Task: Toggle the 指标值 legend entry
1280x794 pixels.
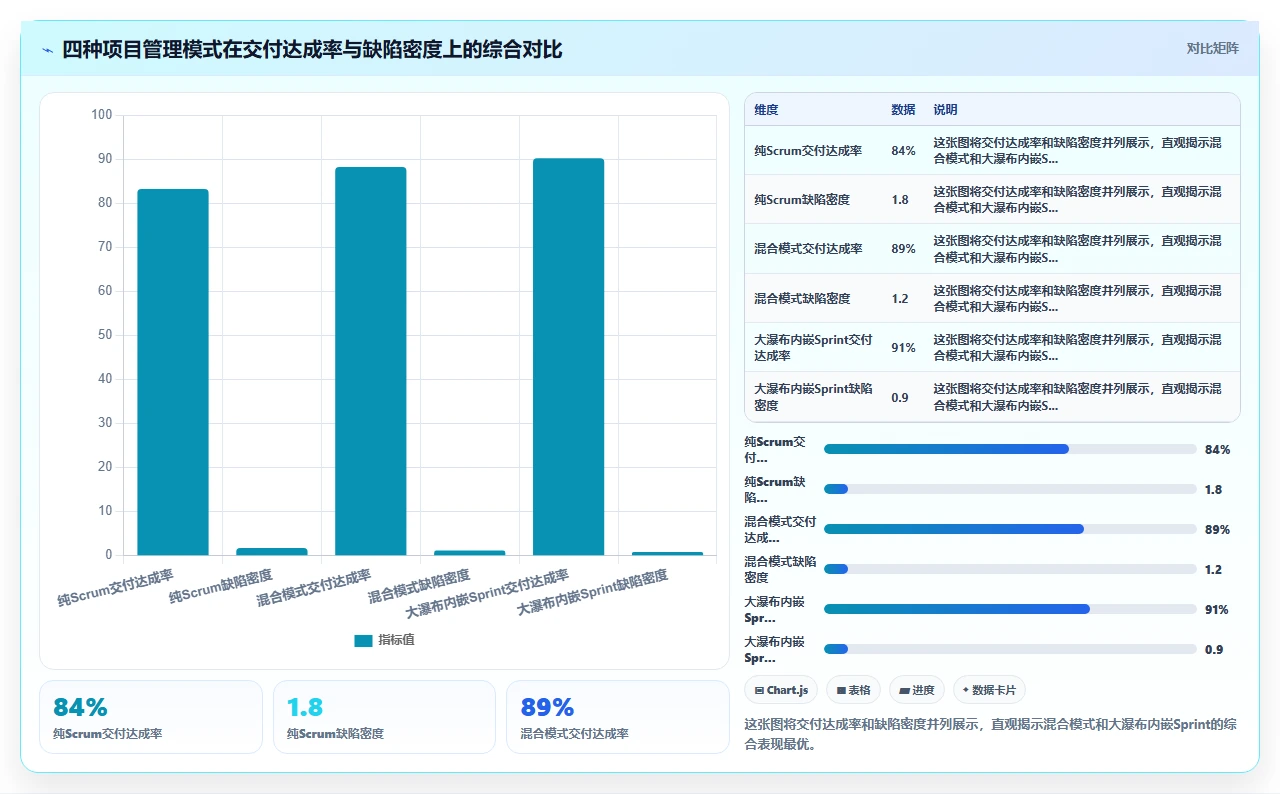Action: (x=384, y=640)
